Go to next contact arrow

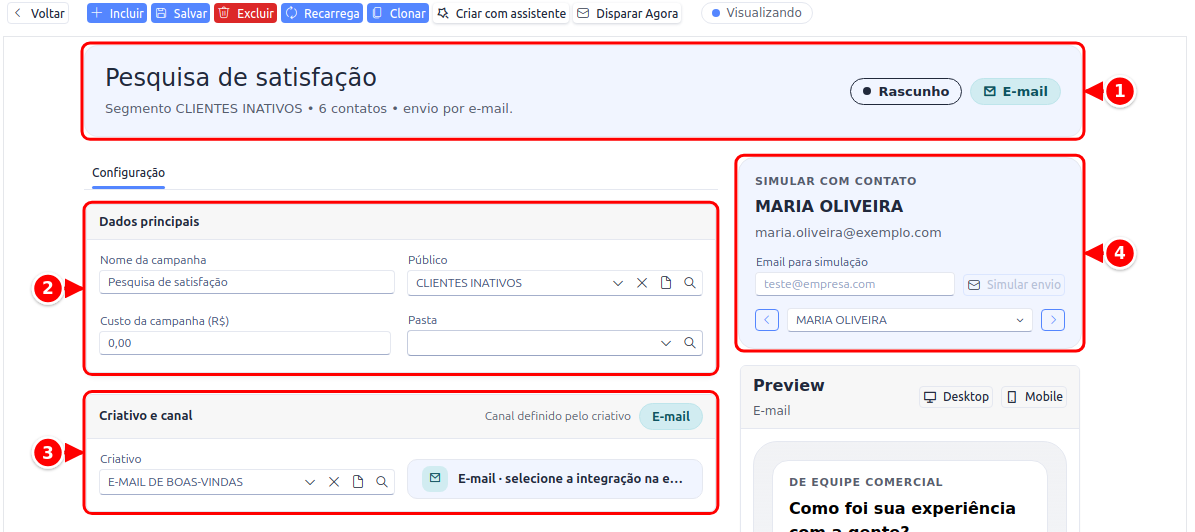(x=1053, y=320)
